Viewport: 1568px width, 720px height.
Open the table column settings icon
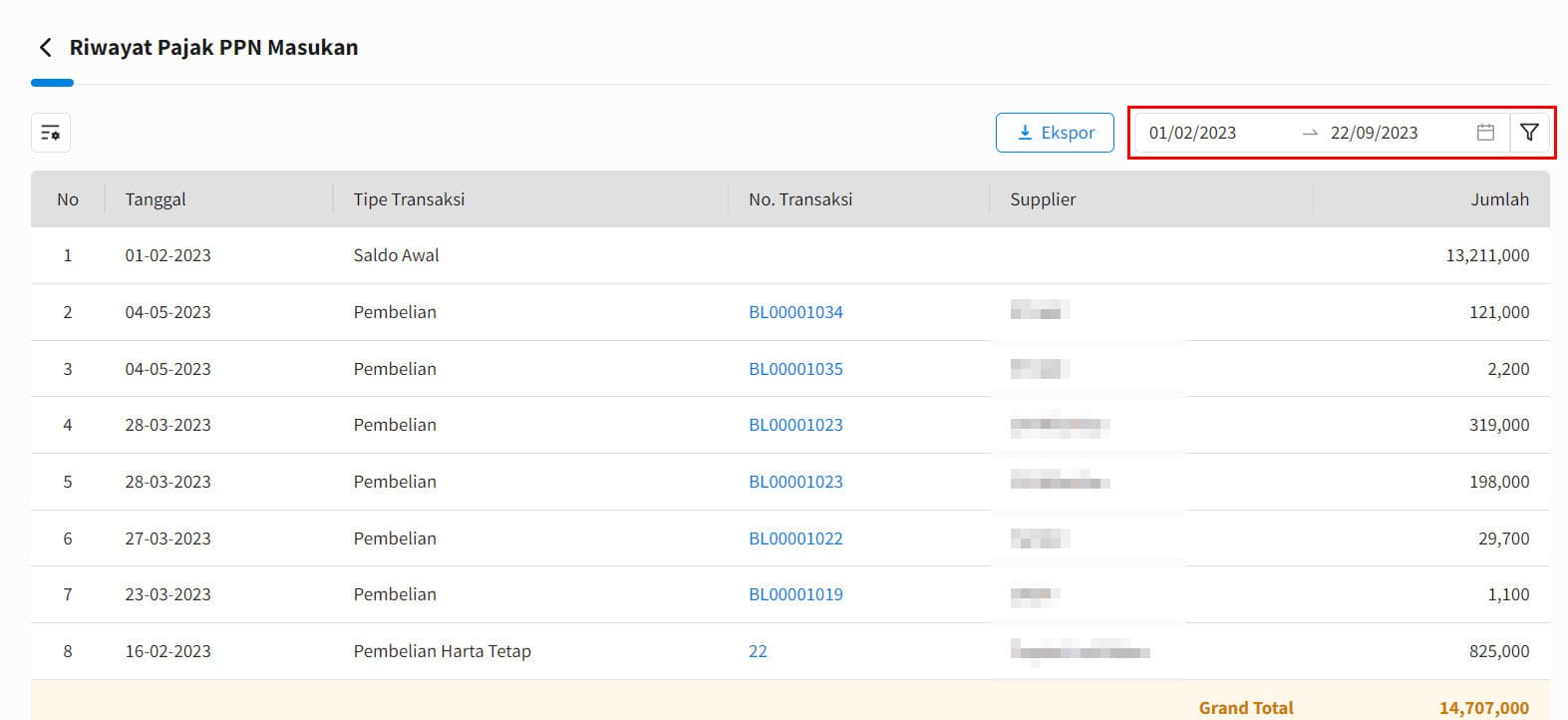[51, 133]
